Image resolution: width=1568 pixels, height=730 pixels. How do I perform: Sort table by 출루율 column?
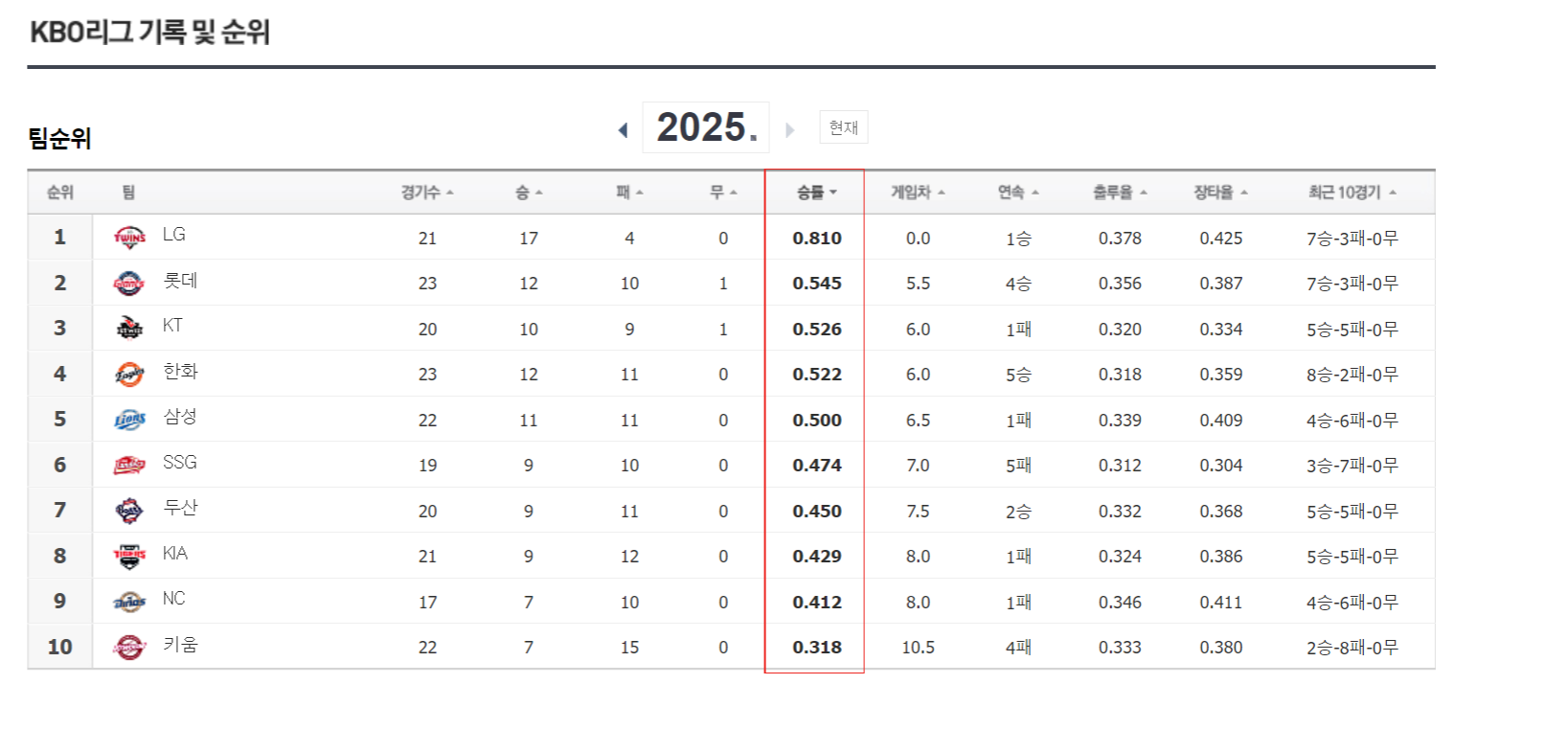(1120, 193)
